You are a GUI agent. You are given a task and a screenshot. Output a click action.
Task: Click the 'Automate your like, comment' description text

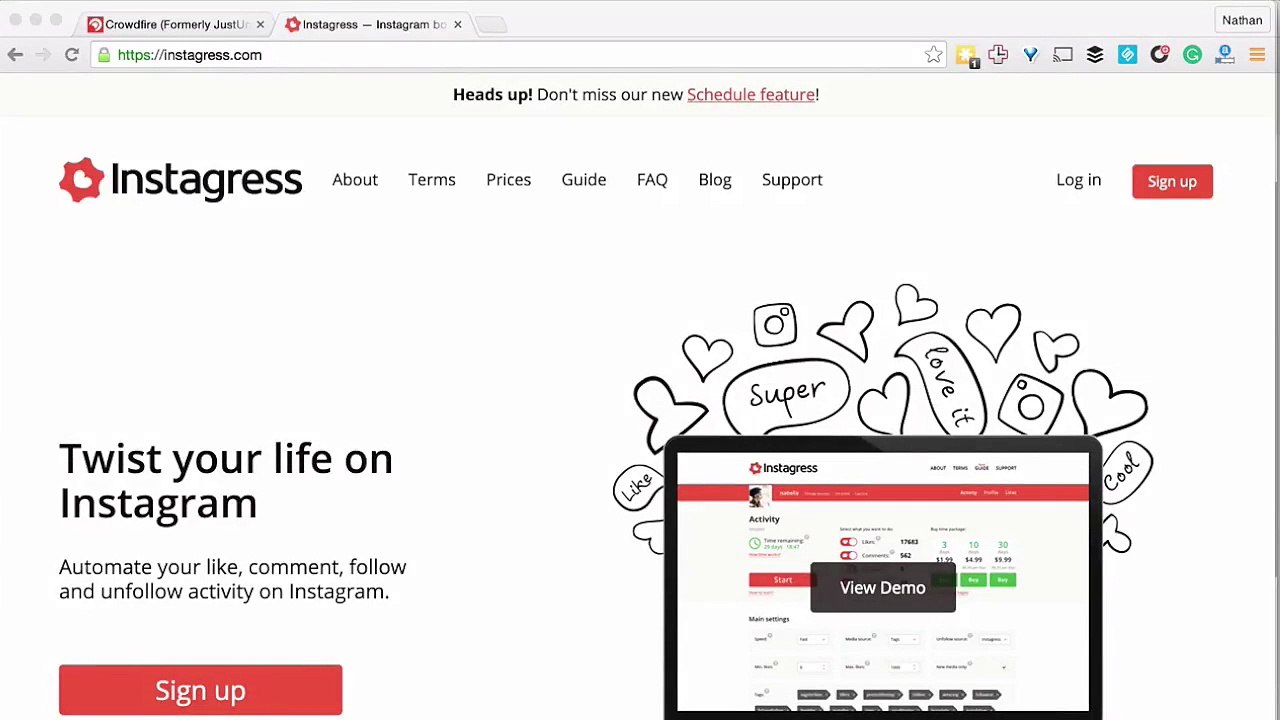click(233, 579)
